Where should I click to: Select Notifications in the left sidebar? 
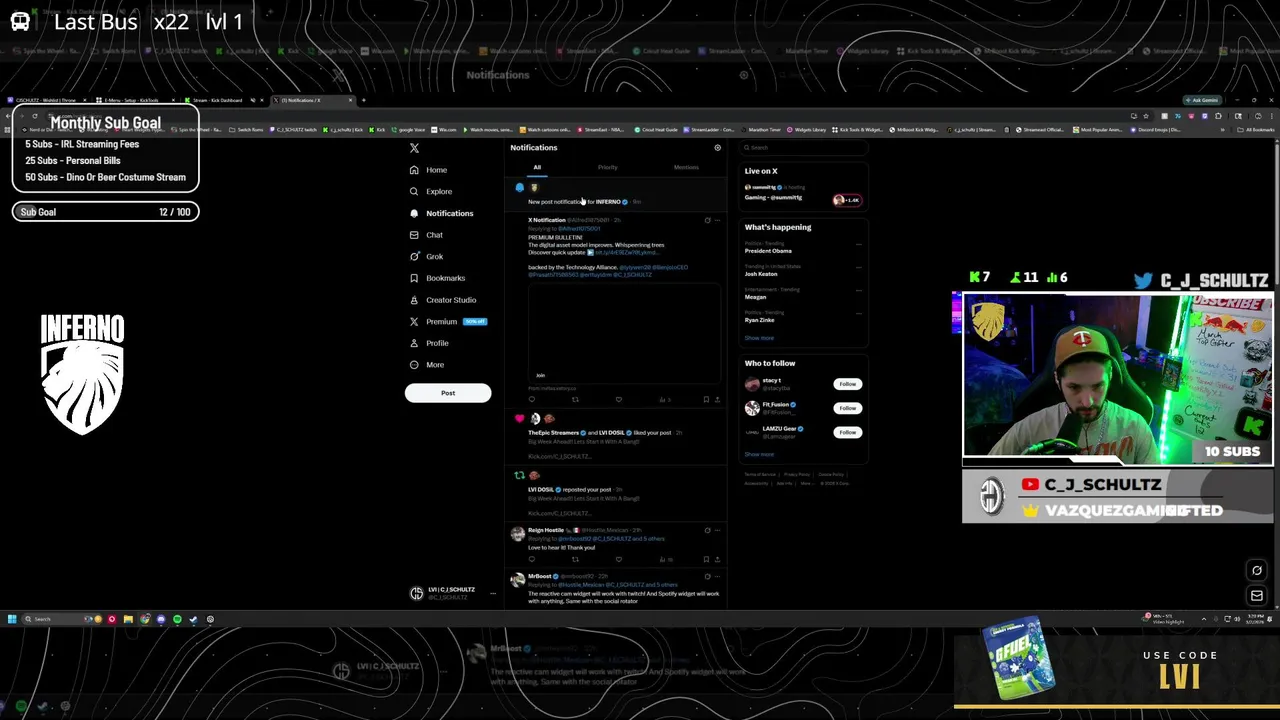coord(441,213)
